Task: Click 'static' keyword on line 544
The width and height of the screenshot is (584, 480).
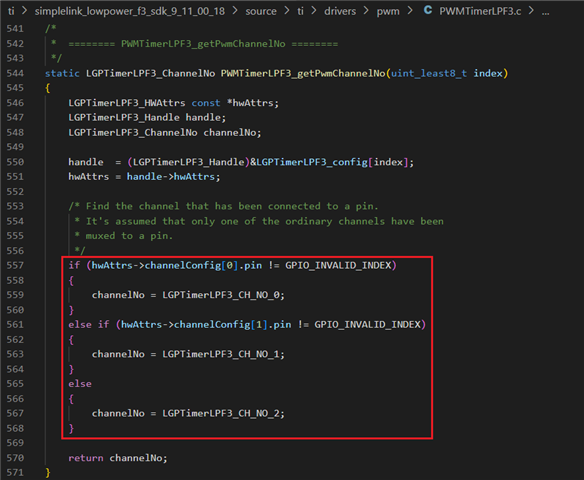Action: 62,73
